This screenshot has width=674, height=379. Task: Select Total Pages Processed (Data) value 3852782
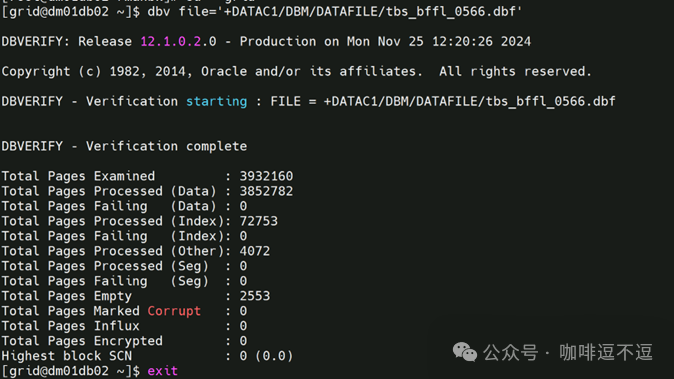tap(266, 191)
